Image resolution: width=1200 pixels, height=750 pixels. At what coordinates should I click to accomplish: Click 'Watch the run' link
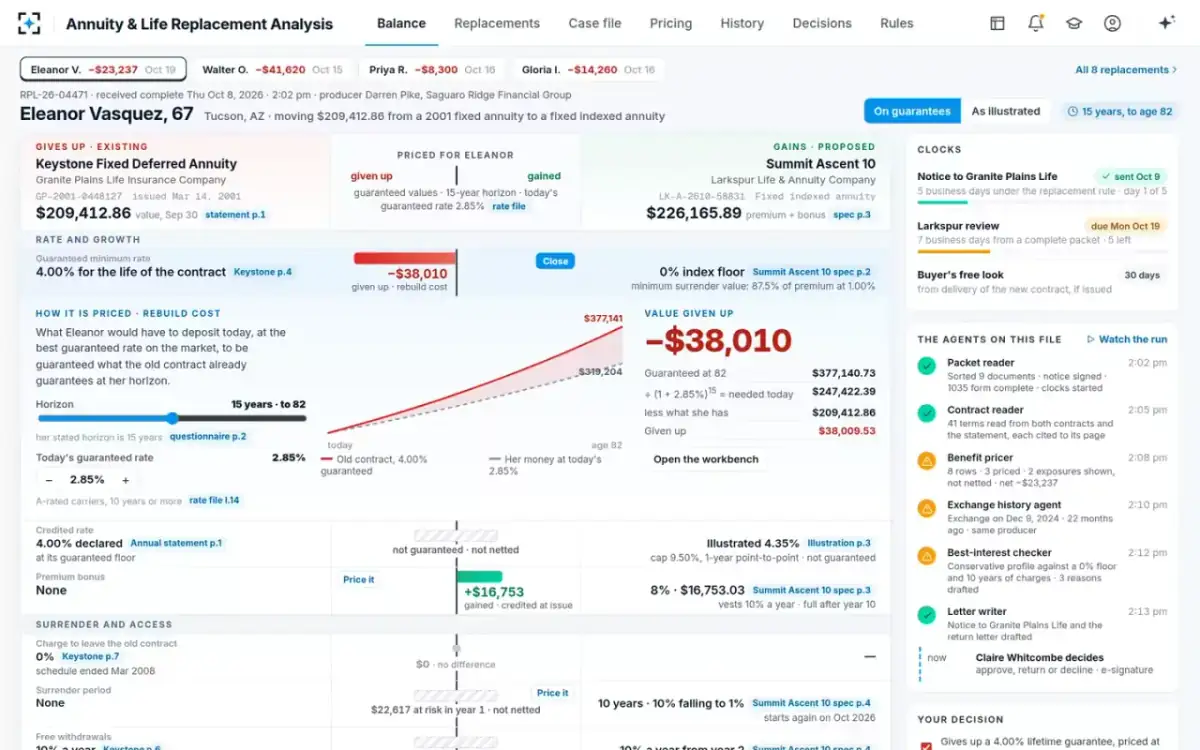click(1127, 339)
